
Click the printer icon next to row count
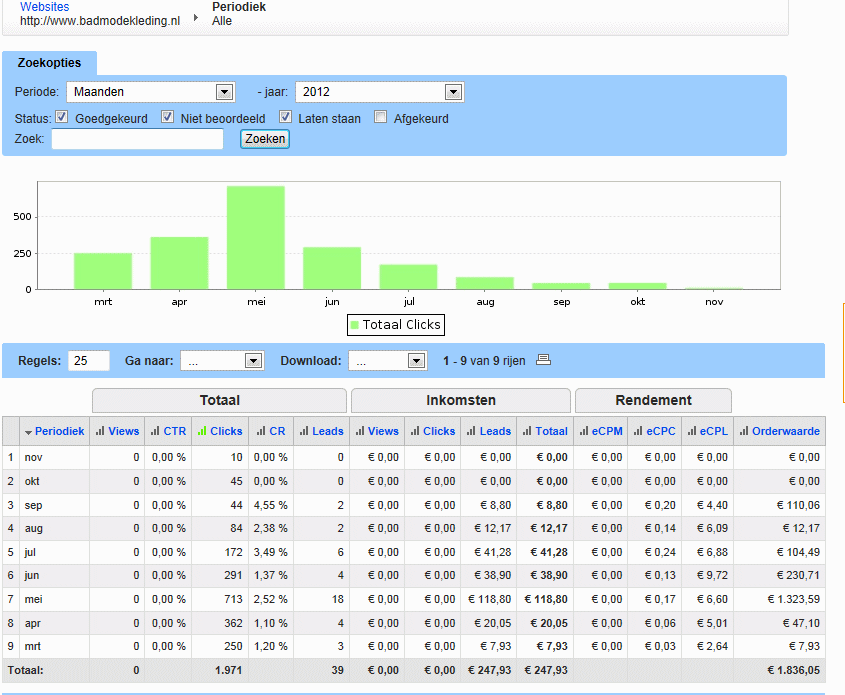[543, 360]
